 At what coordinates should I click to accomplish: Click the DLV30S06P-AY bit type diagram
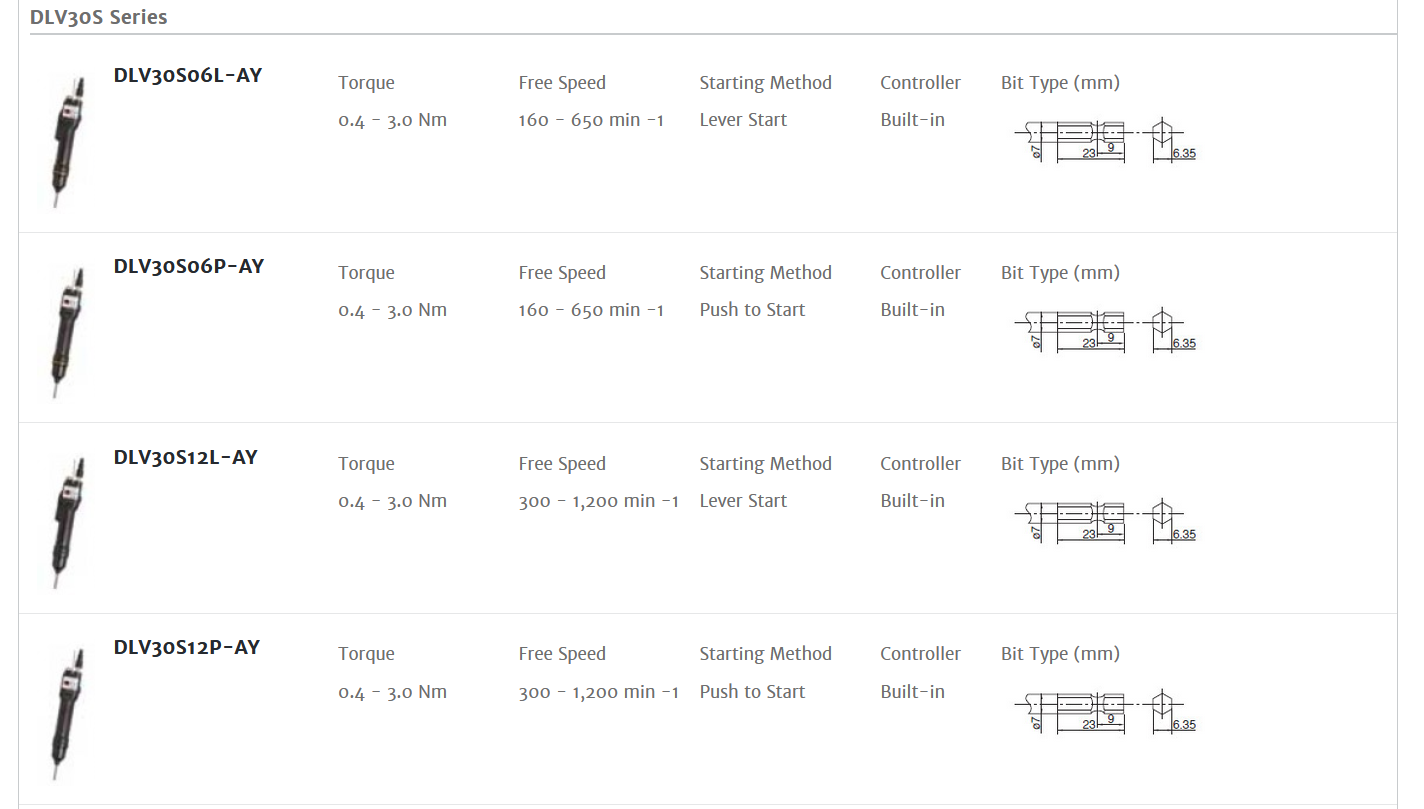coord(1105,331)
